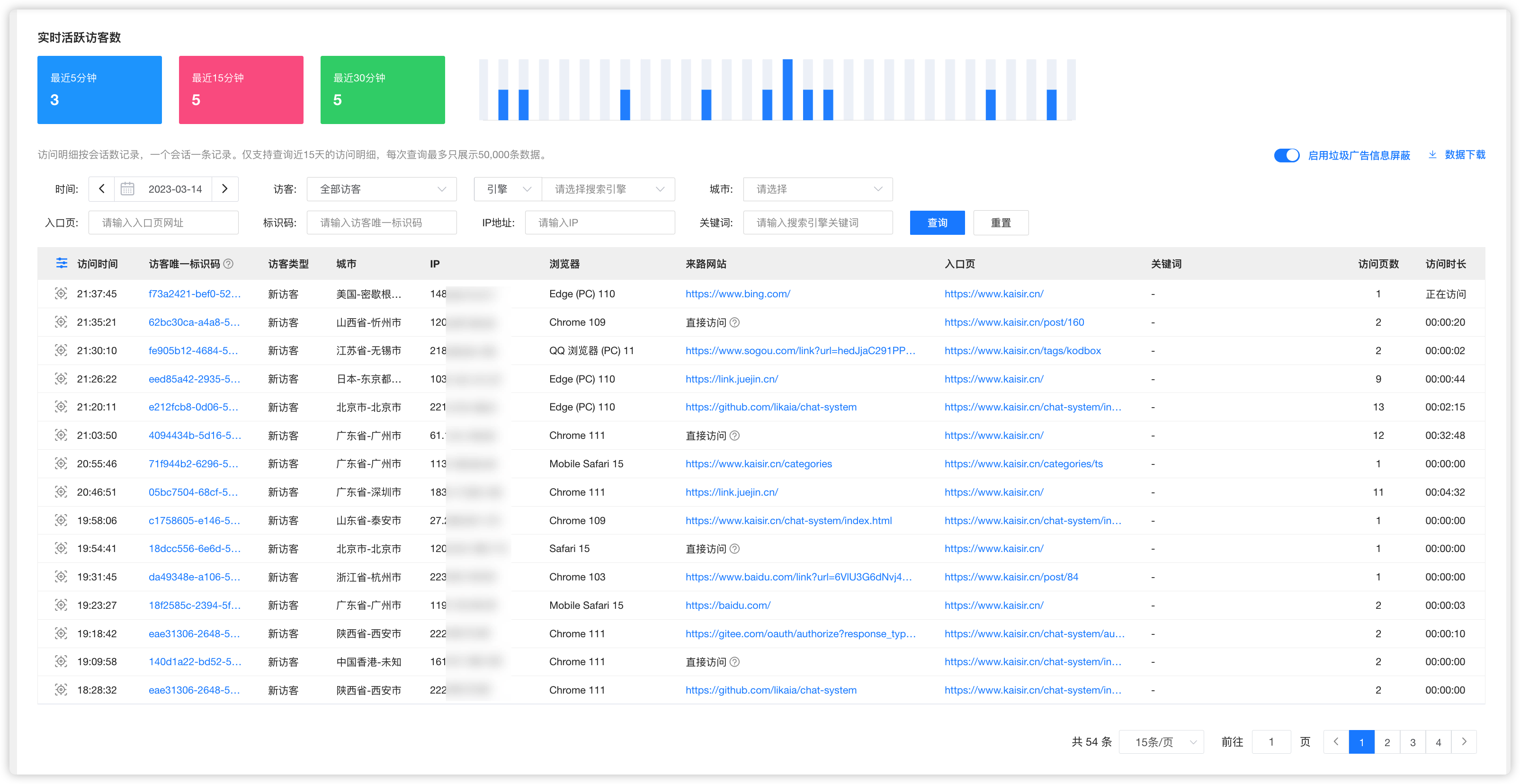Open entry page https://www.kaisir.cn/tags/kodbox
The width and height of the screenshot is (1520, 784).
(x=1023, y=350)
